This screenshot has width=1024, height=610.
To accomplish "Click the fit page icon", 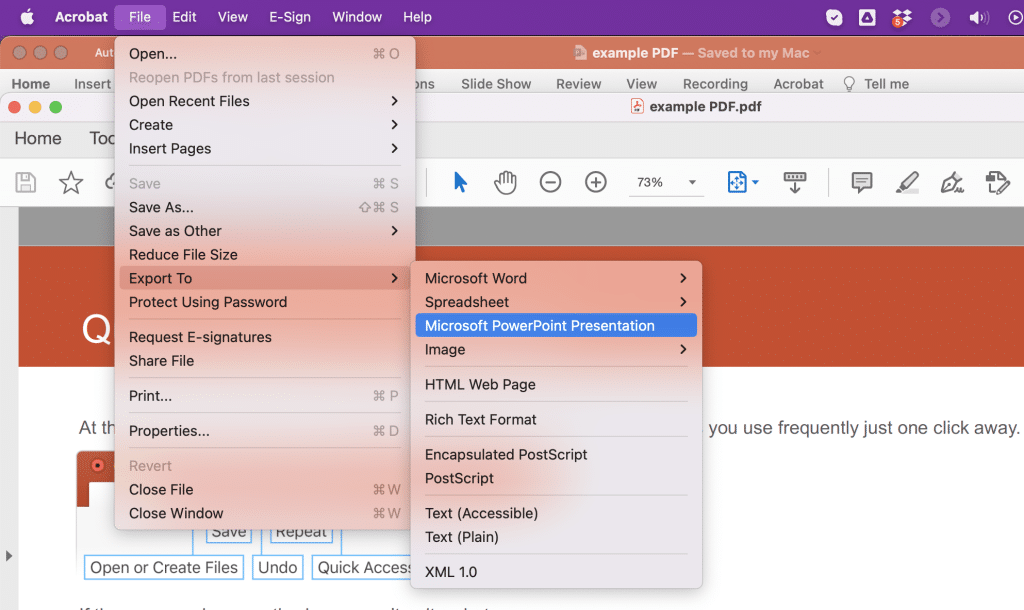I will coord(737,182).
